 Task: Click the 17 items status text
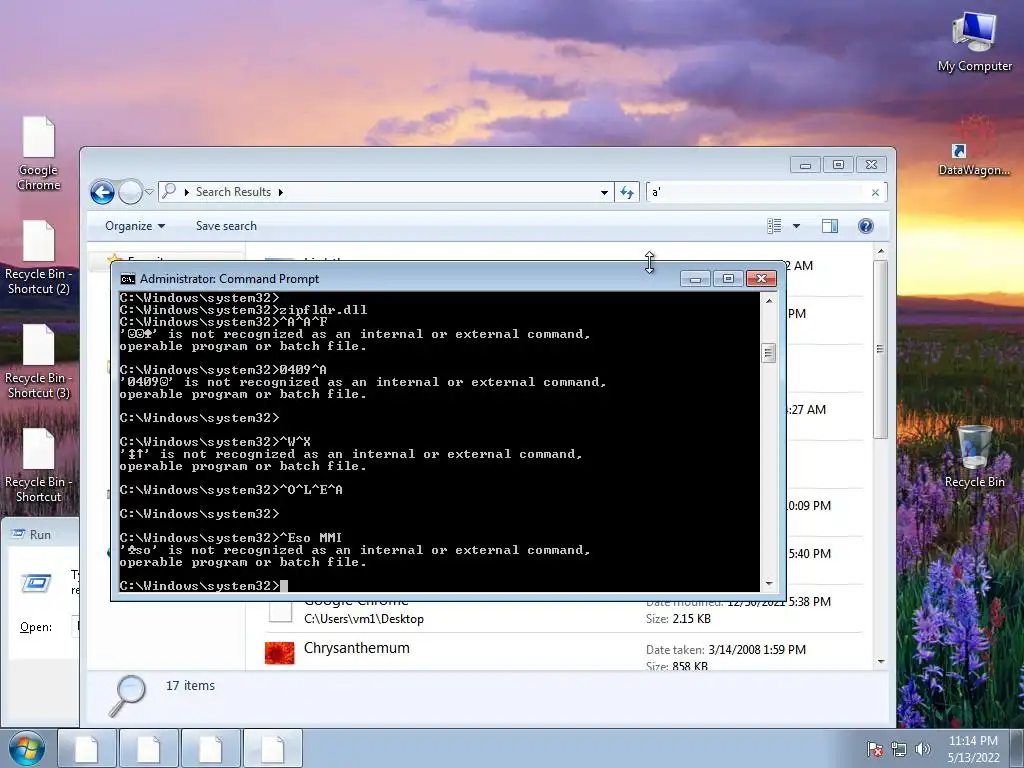coord(190,685)
